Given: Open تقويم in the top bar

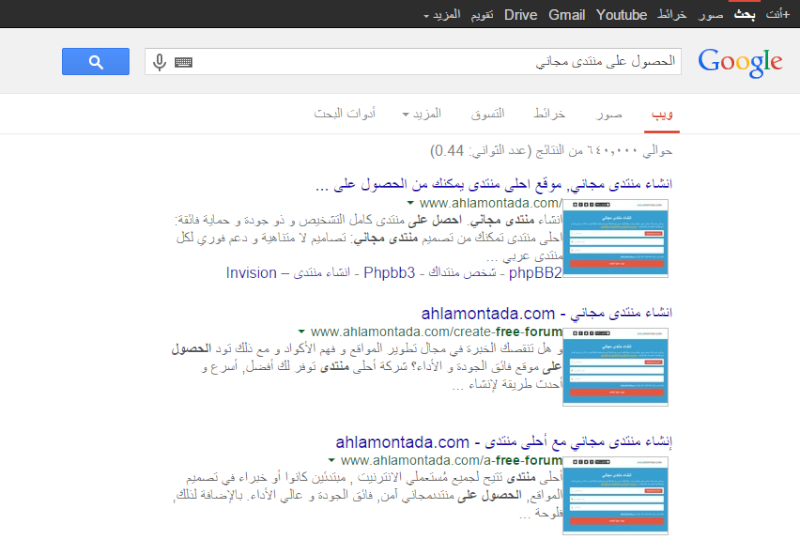Looking at the screenshot, I should (x=482, y=15).
